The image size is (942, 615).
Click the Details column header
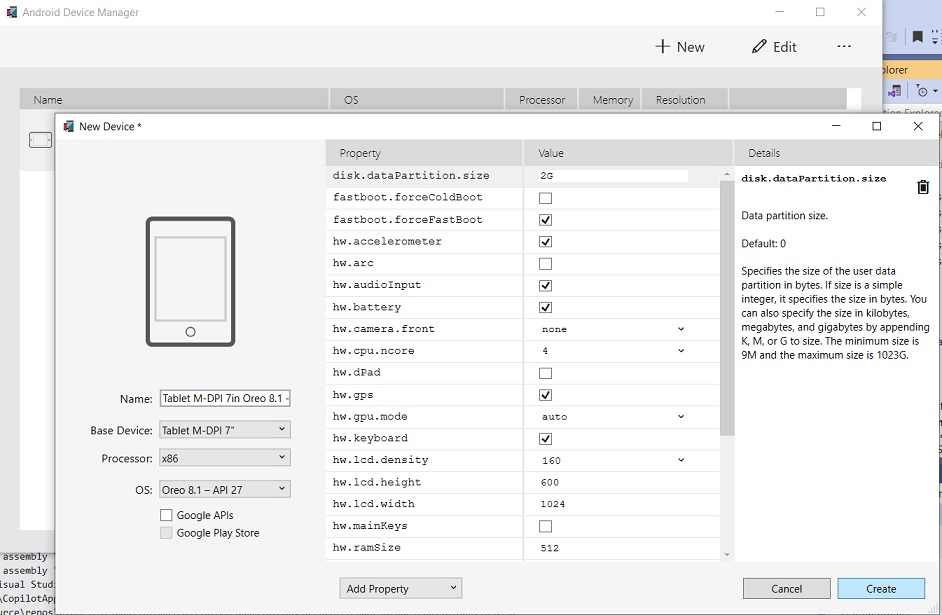click(835, 153)
